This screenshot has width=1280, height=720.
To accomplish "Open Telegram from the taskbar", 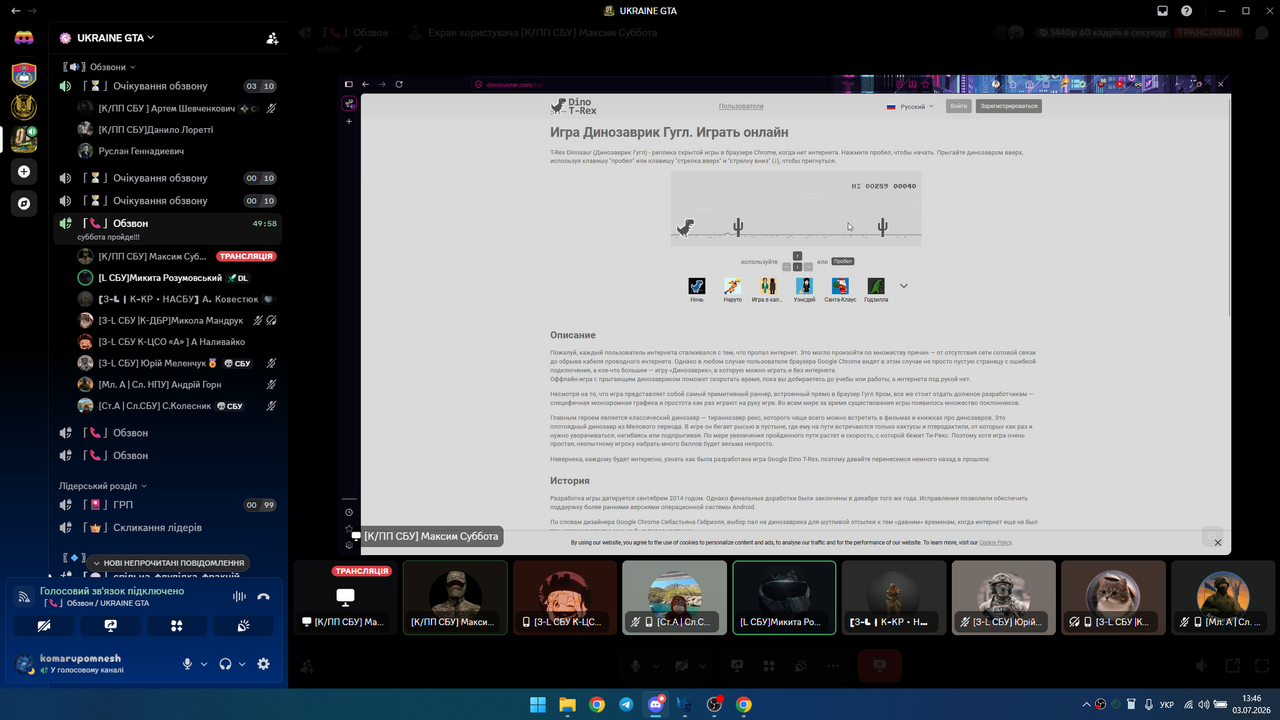I will [626, 705].
